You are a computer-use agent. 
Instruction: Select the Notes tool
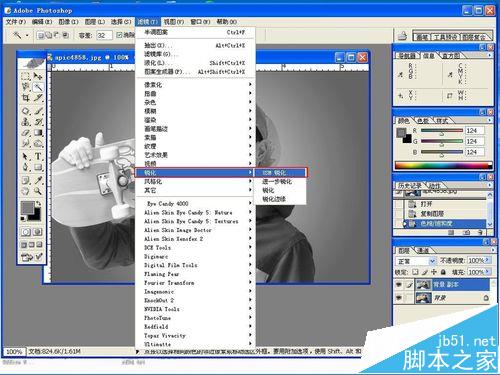click(26, 180)
